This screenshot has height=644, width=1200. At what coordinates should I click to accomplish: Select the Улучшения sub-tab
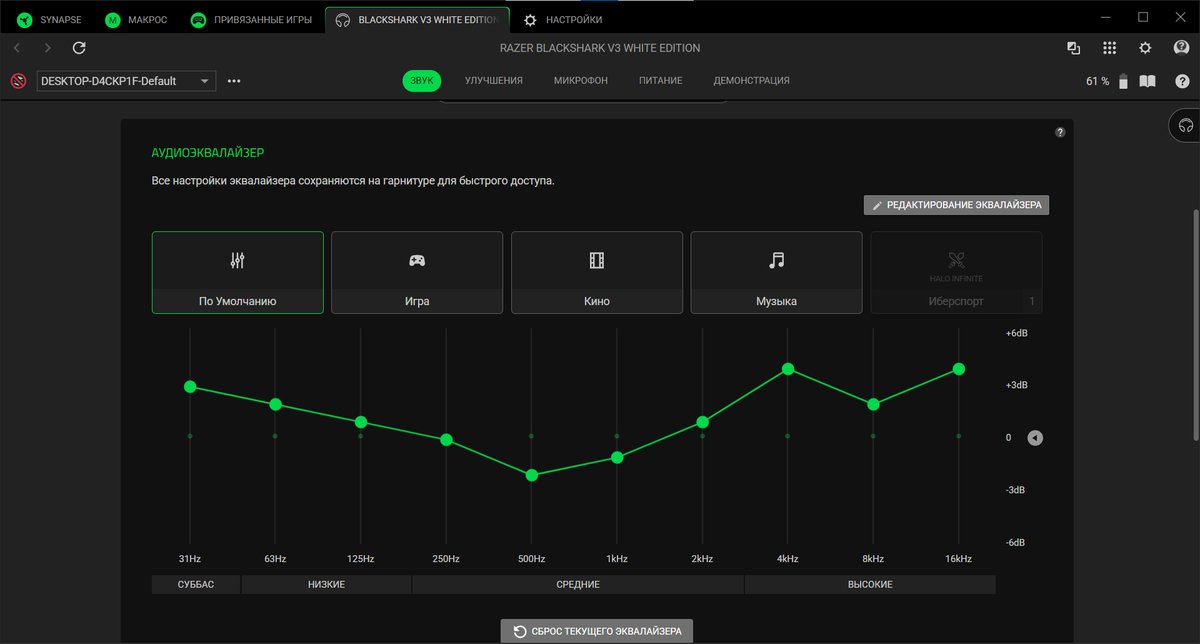pos(494,81)
